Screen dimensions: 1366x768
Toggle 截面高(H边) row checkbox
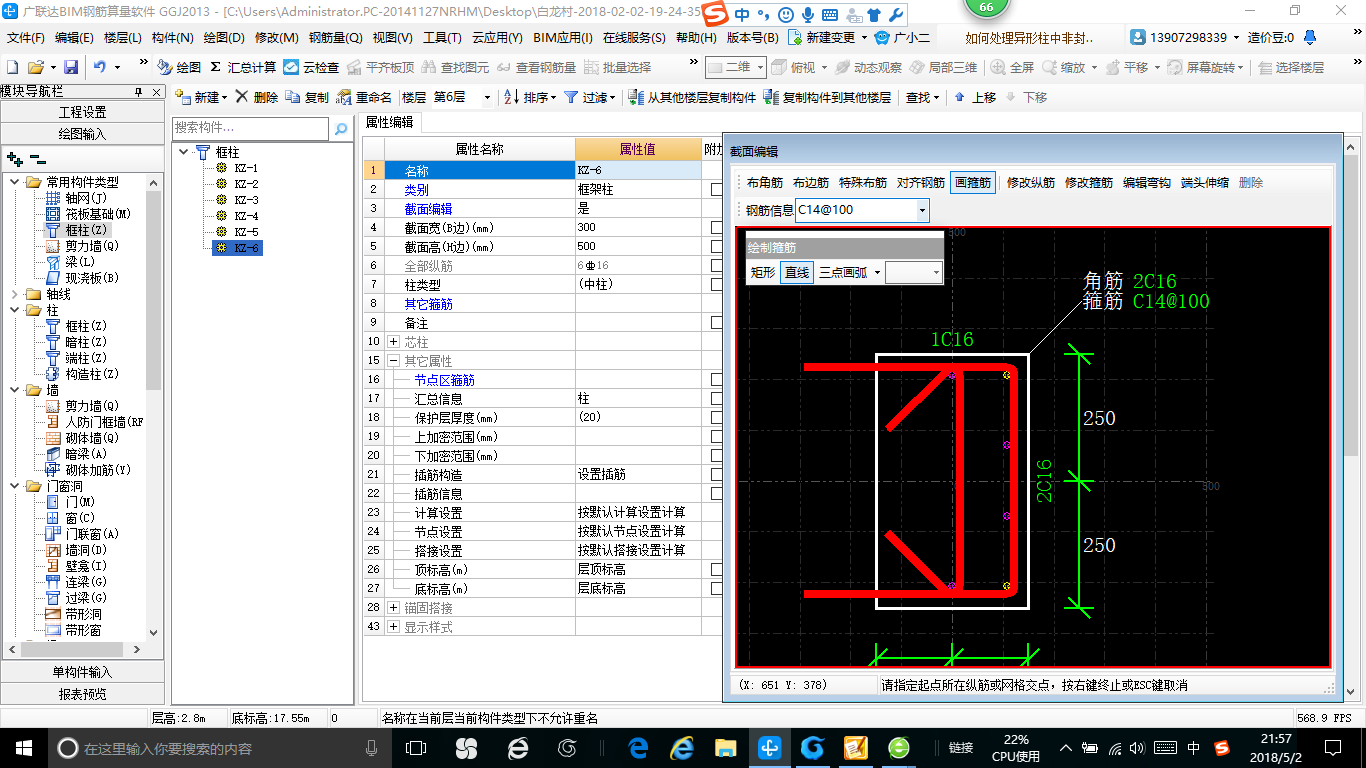[x=716, y=246]
